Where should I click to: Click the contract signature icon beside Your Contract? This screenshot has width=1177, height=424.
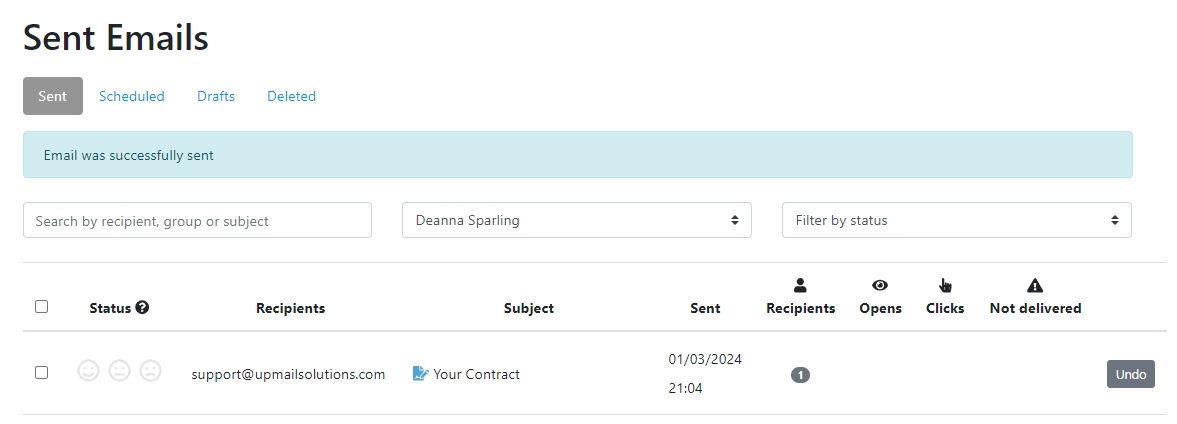tap(420, 374)
